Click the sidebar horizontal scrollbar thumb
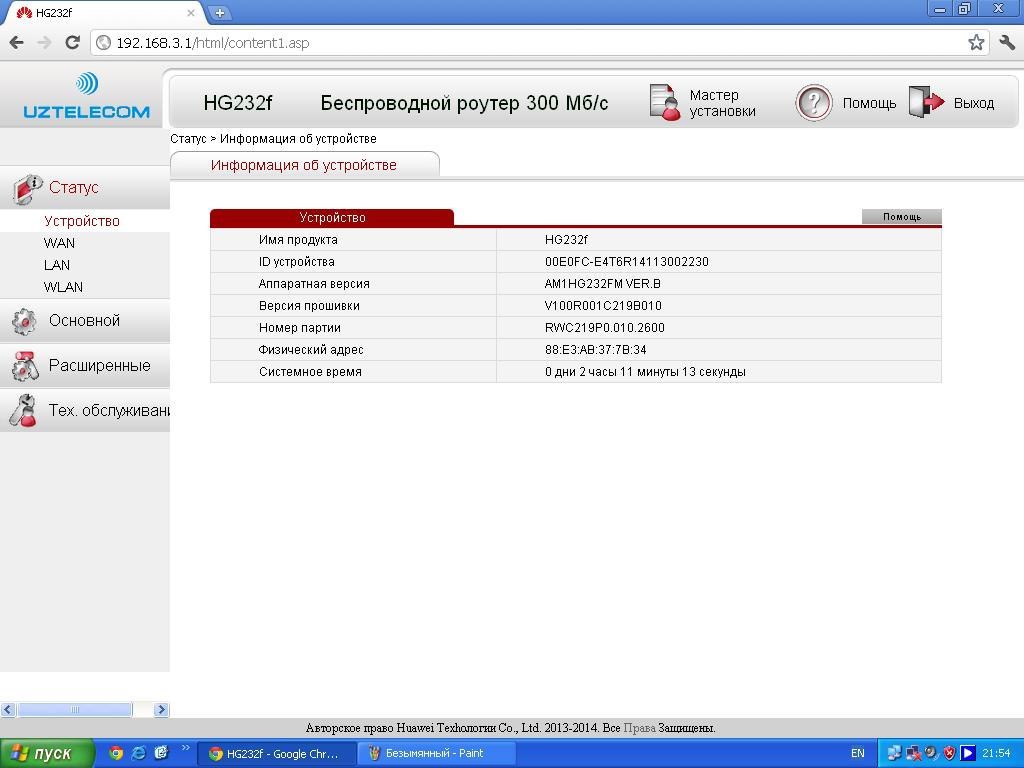1024x768 pixels. (x=74, y=709)
